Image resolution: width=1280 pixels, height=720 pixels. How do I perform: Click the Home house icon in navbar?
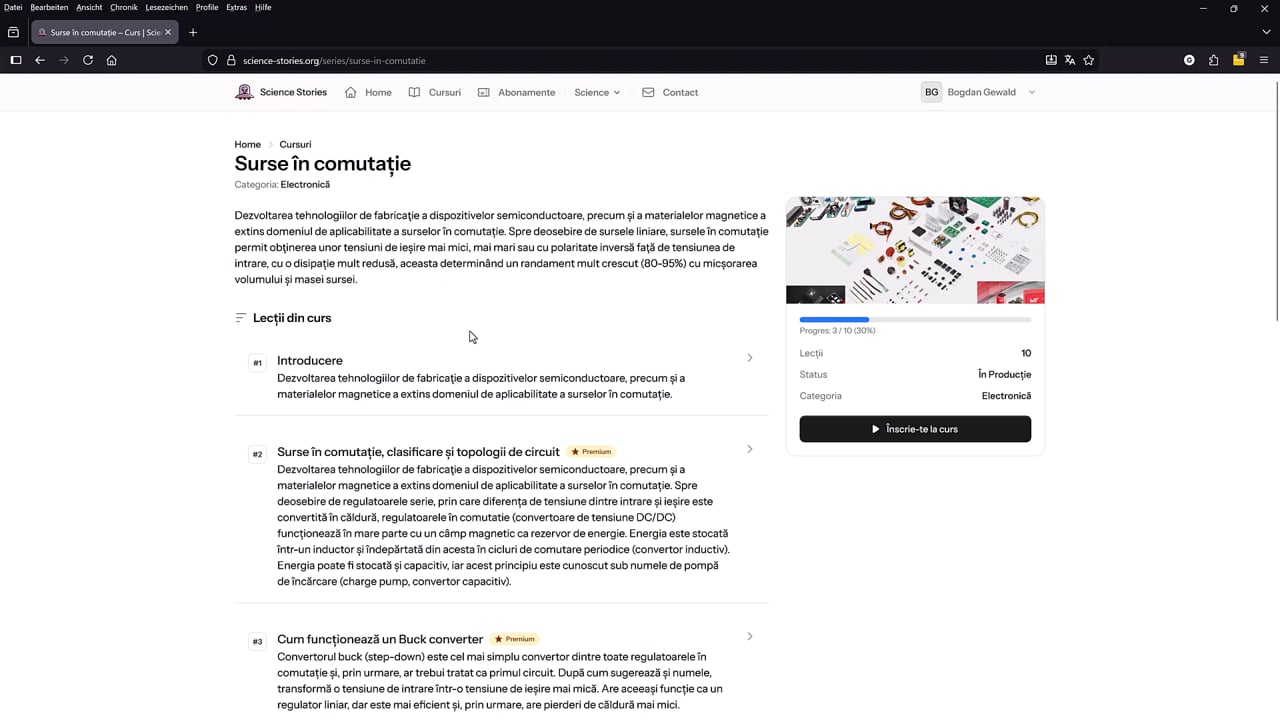[x=351, y=92]
